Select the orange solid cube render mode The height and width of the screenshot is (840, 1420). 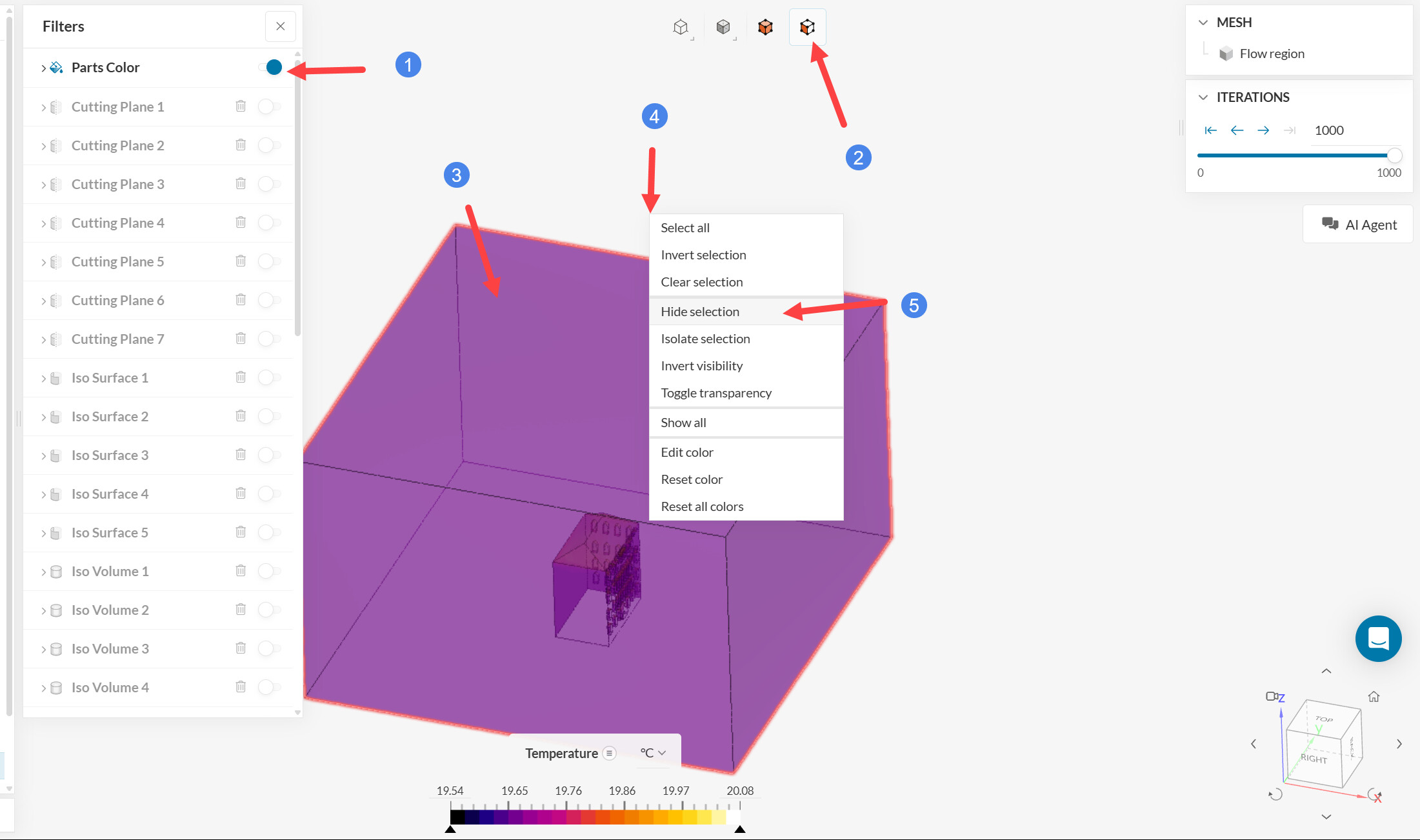pyautogui.click(x=765, y=27)
